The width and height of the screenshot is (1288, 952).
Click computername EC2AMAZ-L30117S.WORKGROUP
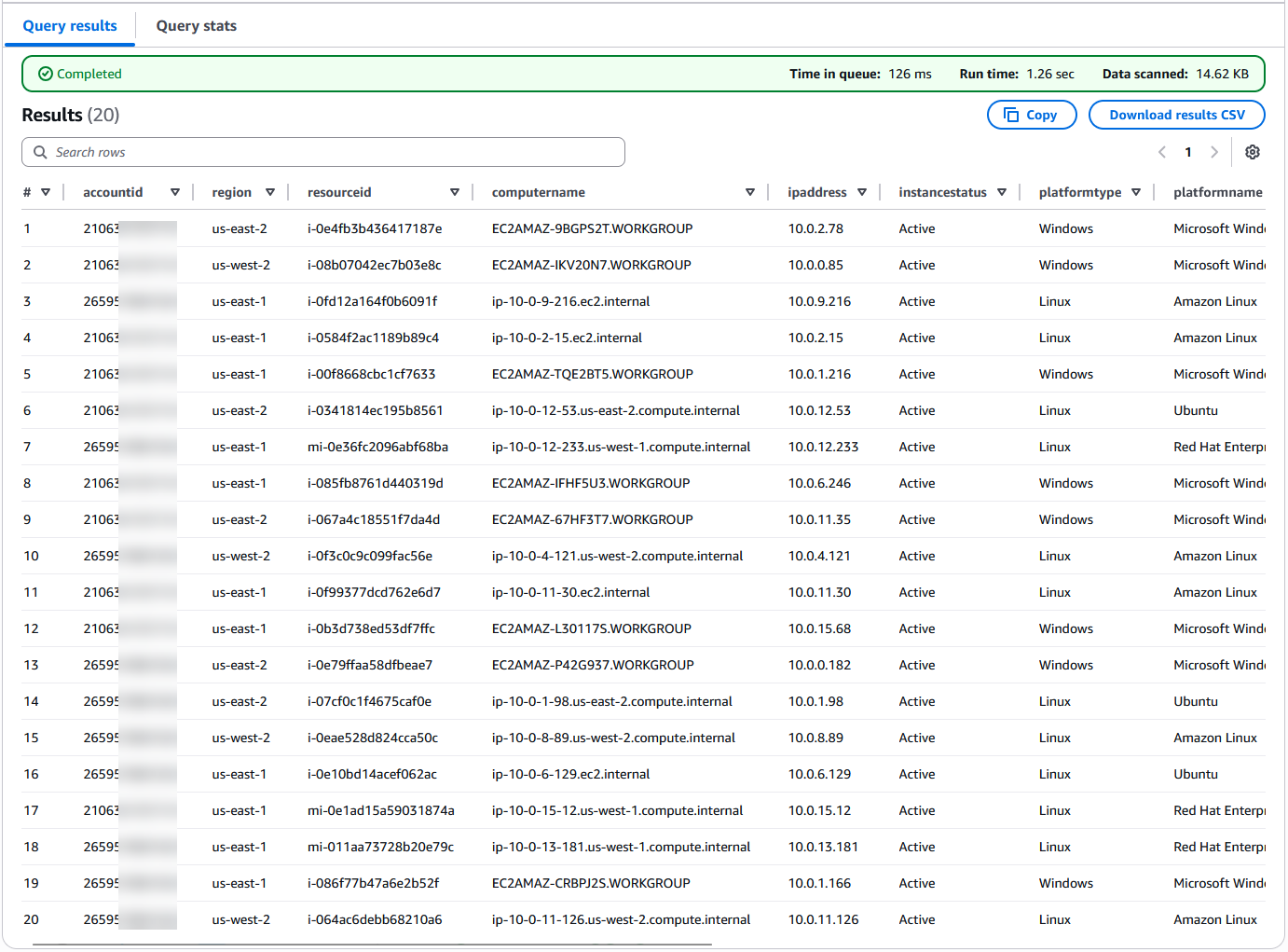click(592, 628)
